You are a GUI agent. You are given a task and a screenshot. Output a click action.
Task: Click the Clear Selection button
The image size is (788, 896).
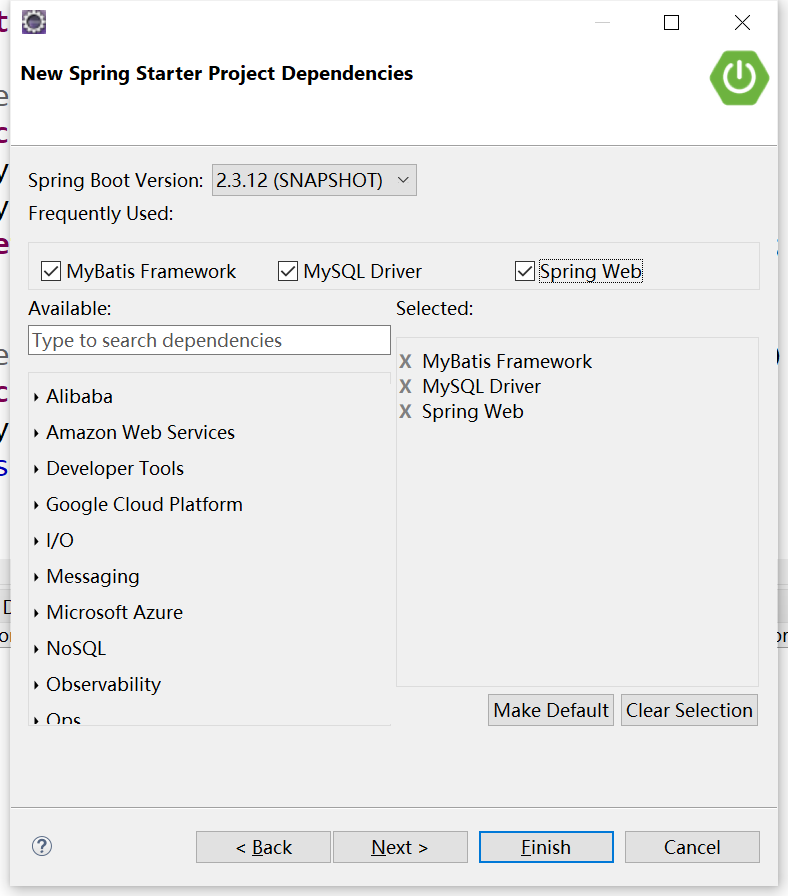(x=689, y=710)
